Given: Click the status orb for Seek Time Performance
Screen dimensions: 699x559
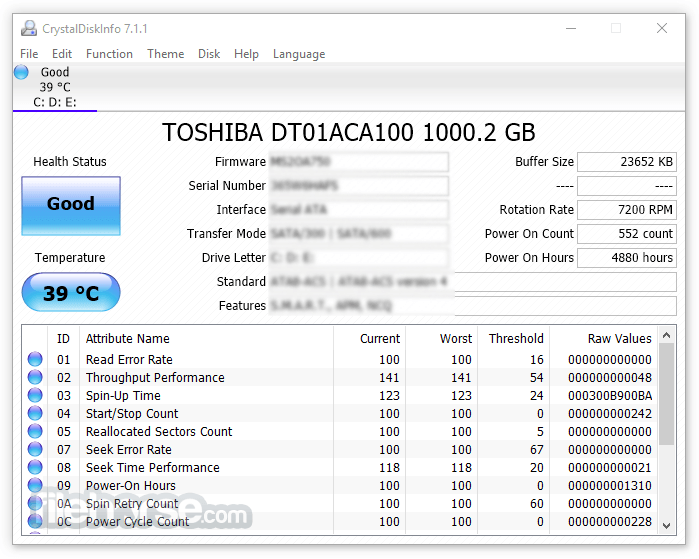Looking at the screenshot, I should point(35,467).
